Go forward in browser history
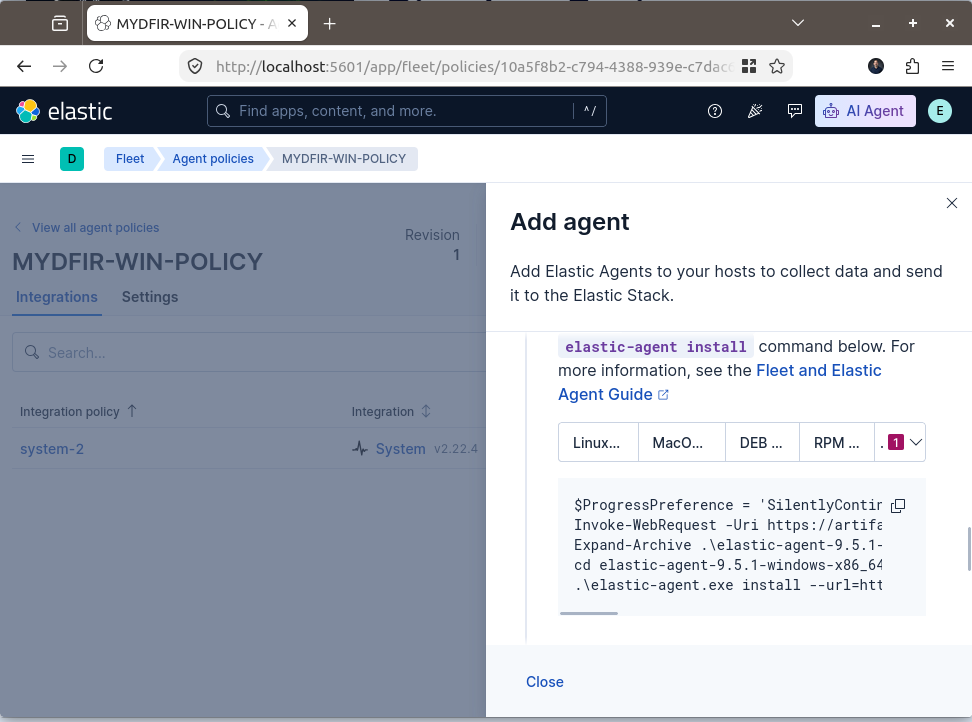This screenshot has height=722, width=972. (60, 66)
